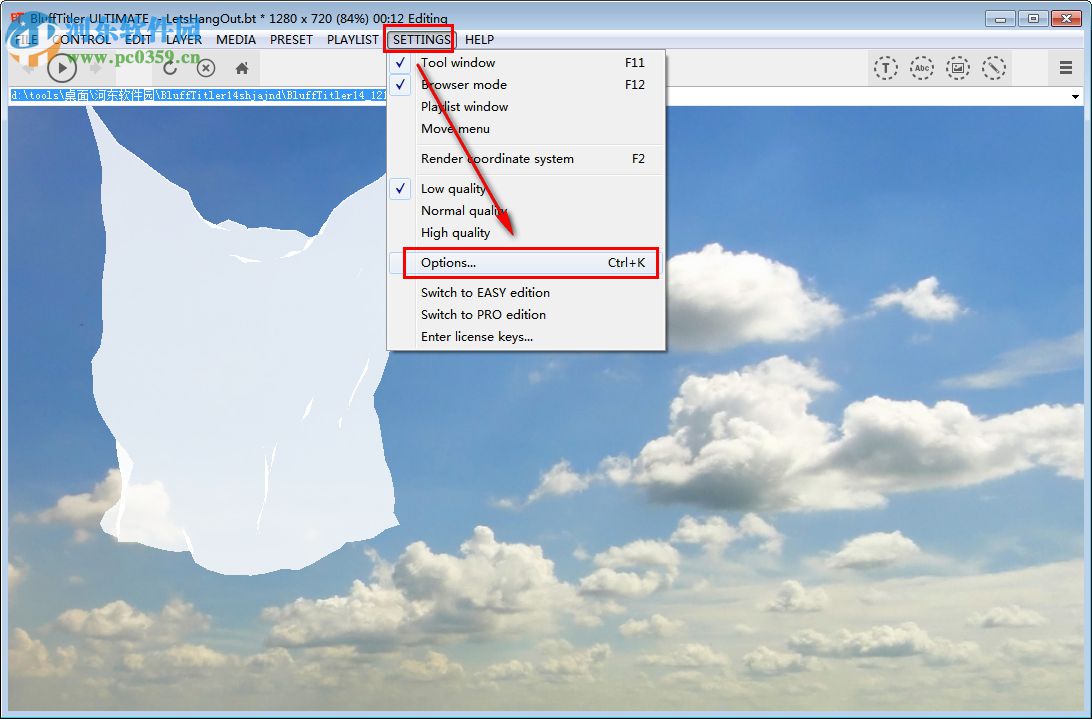Click the dashed-circle Abc tool icon
Image resolution: width=1092 pixels, height=719 pixels.
(x=921, y=68)
